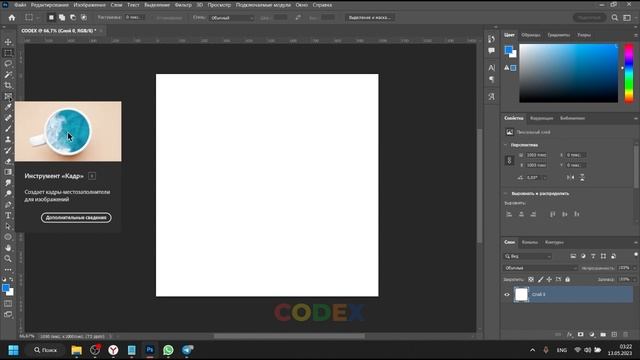Select the Pen tool
Image resolution: width=640 pixels, height=360 pixels.
[x=8, y=204]
